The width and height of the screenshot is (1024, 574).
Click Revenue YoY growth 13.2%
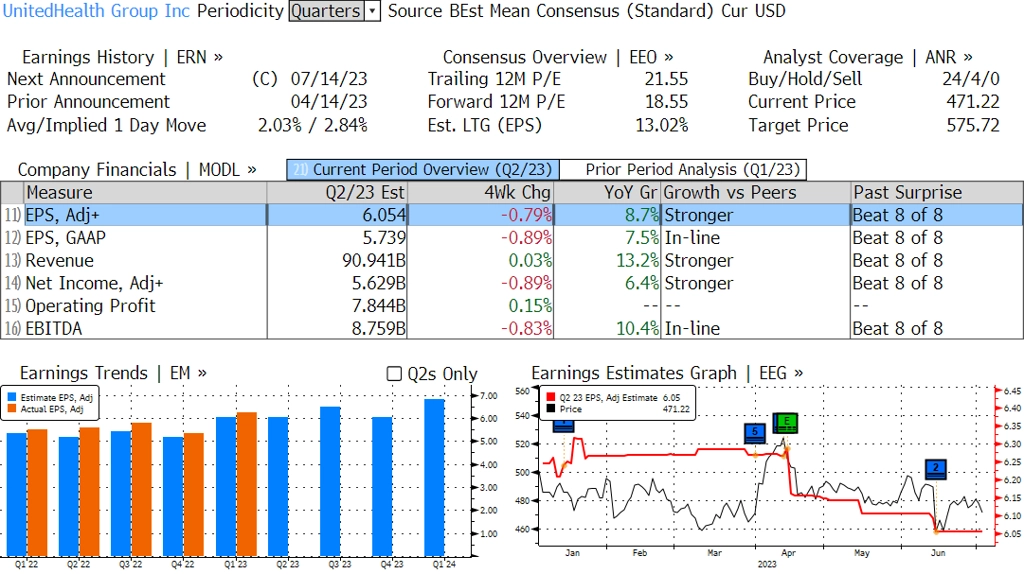637,261
